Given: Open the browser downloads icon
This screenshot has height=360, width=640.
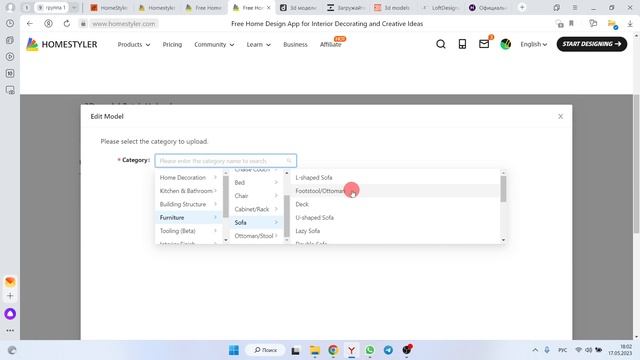Looking at the screenshot, I should (x=630, y=24).
